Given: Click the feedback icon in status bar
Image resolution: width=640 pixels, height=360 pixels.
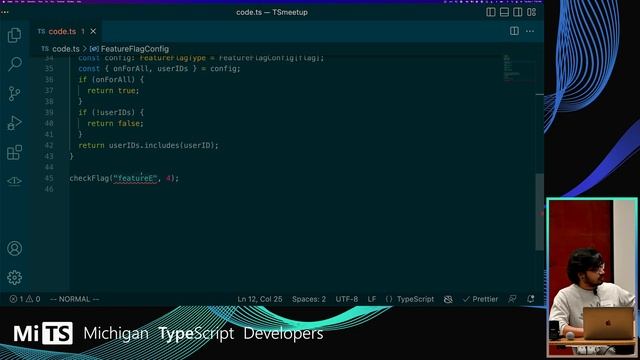Looking at the screenshot, I should pos(512,299).
